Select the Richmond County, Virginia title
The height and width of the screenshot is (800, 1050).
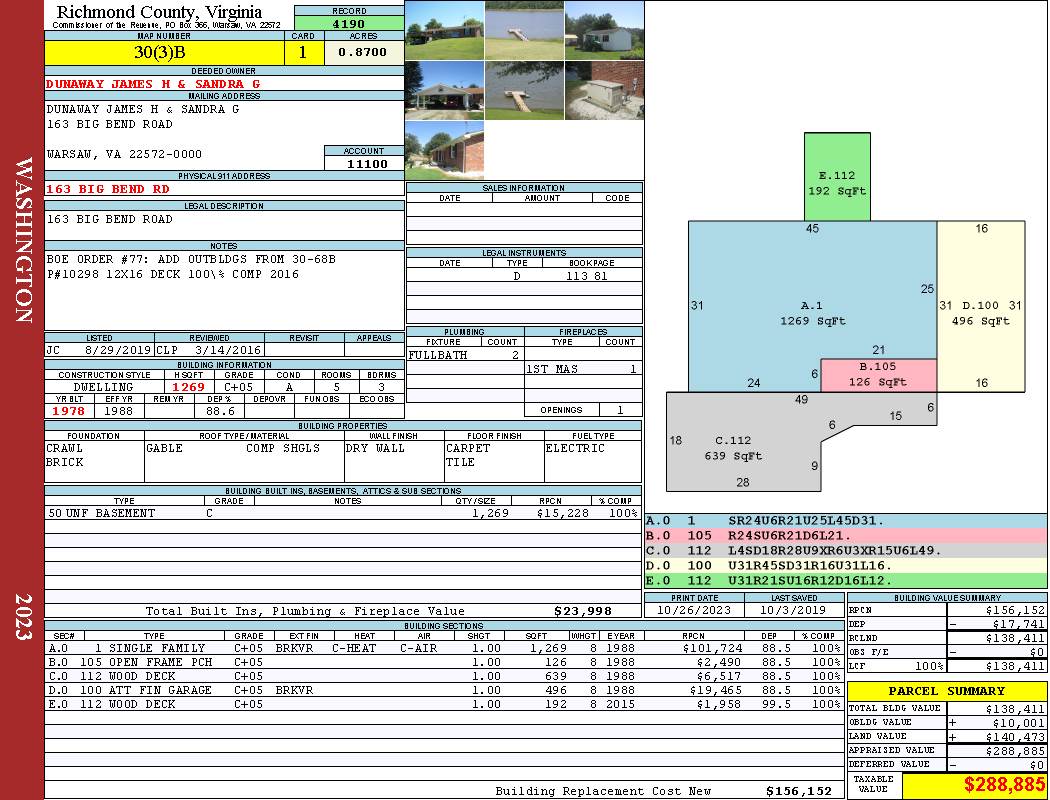(159, 12)
